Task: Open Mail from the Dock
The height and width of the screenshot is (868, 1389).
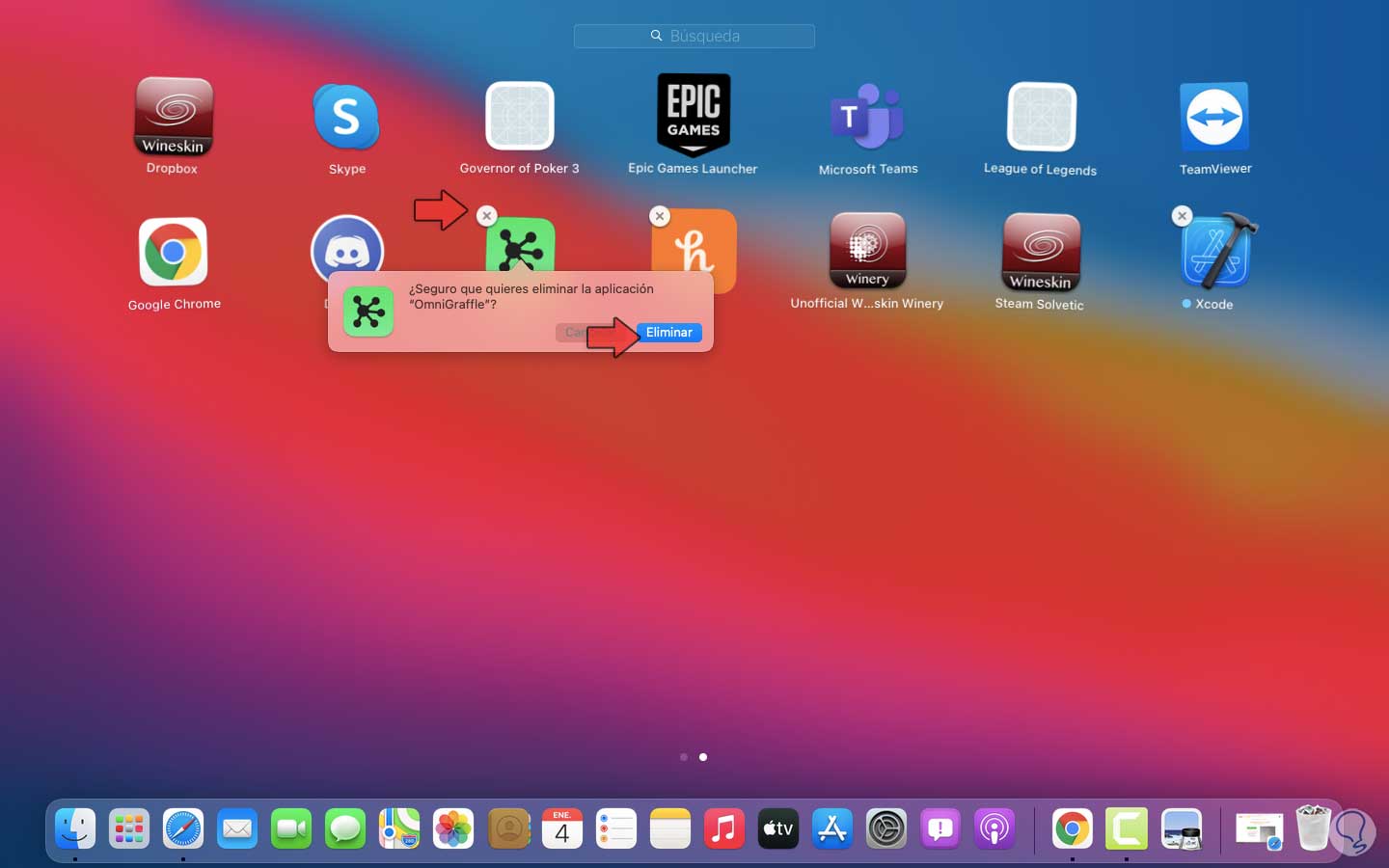Action: coord(237,828)
